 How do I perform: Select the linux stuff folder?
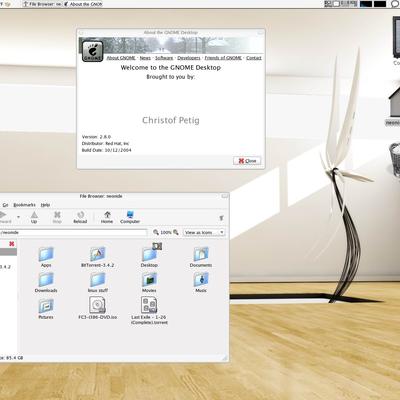[x=98, y=283]
